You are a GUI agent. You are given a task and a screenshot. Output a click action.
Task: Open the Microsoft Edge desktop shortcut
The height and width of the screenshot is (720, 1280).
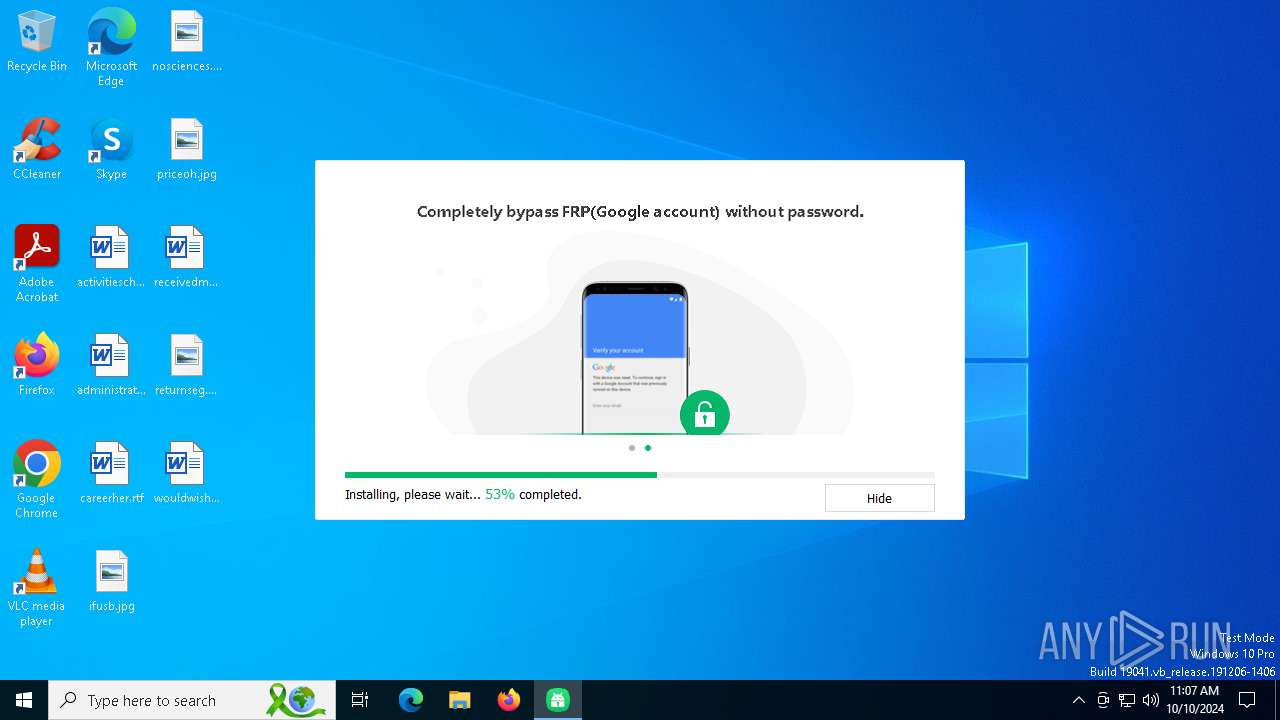(111, 48)
